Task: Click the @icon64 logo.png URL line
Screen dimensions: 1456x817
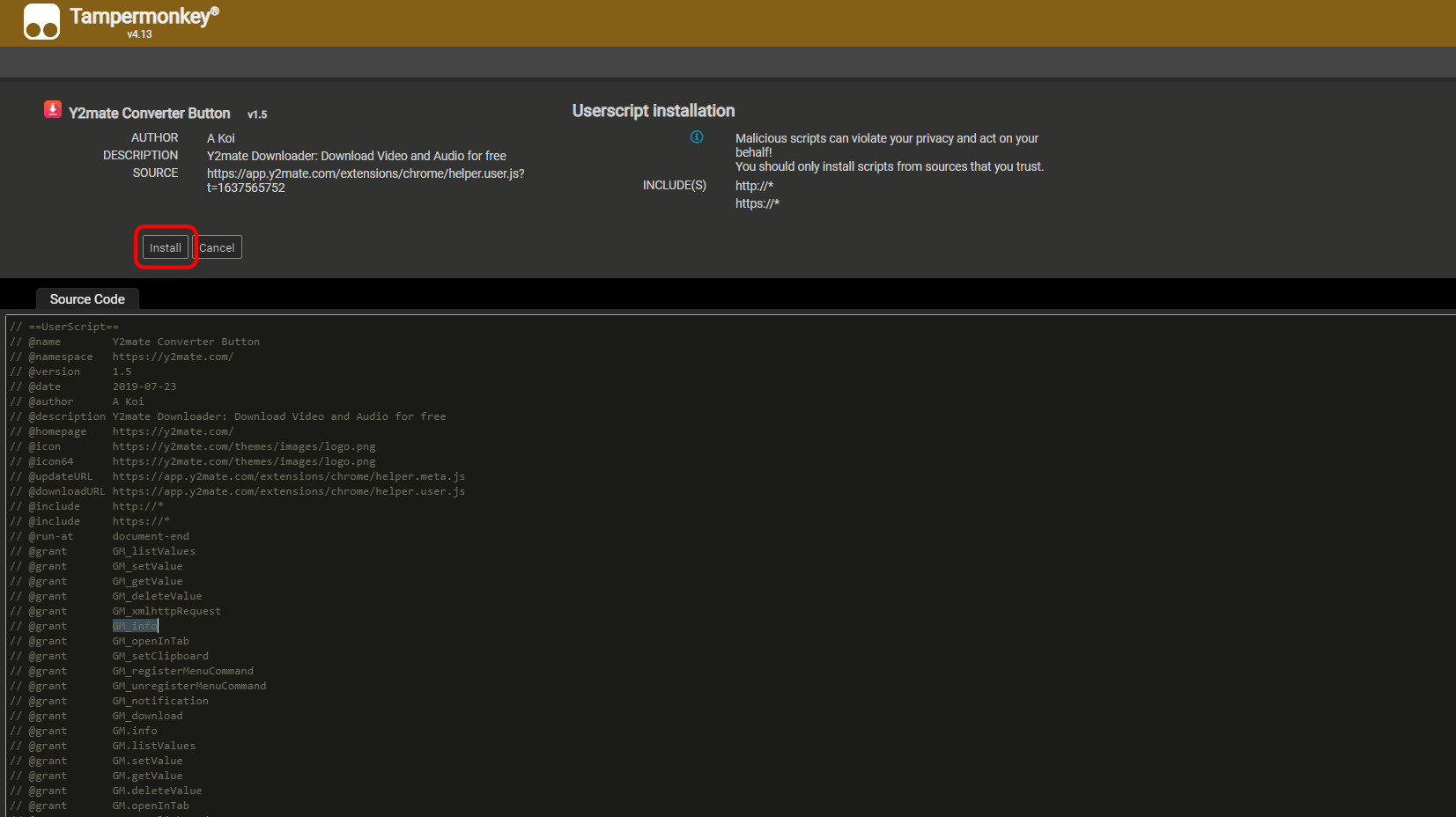Action: 193,461
